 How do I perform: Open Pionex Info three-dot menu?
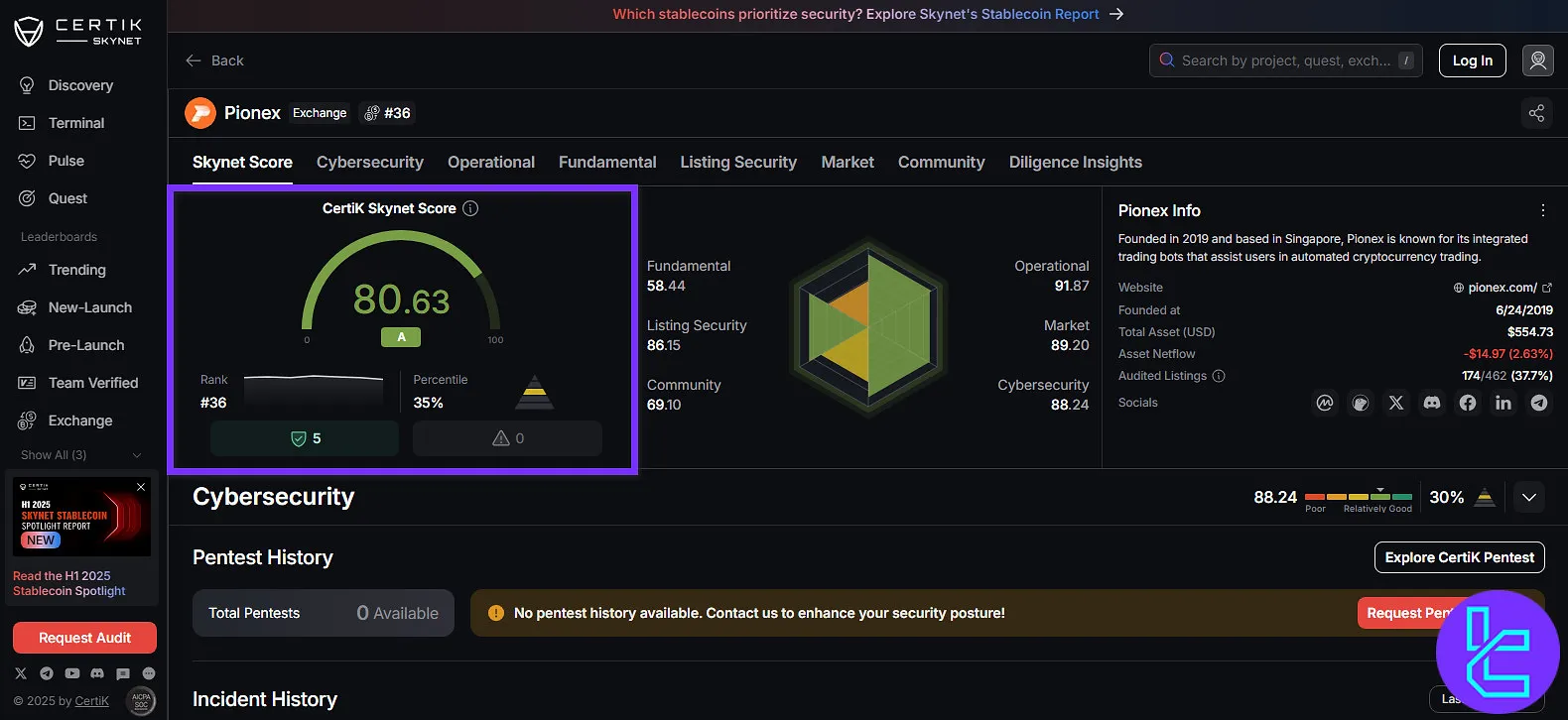click(1542, 210)
